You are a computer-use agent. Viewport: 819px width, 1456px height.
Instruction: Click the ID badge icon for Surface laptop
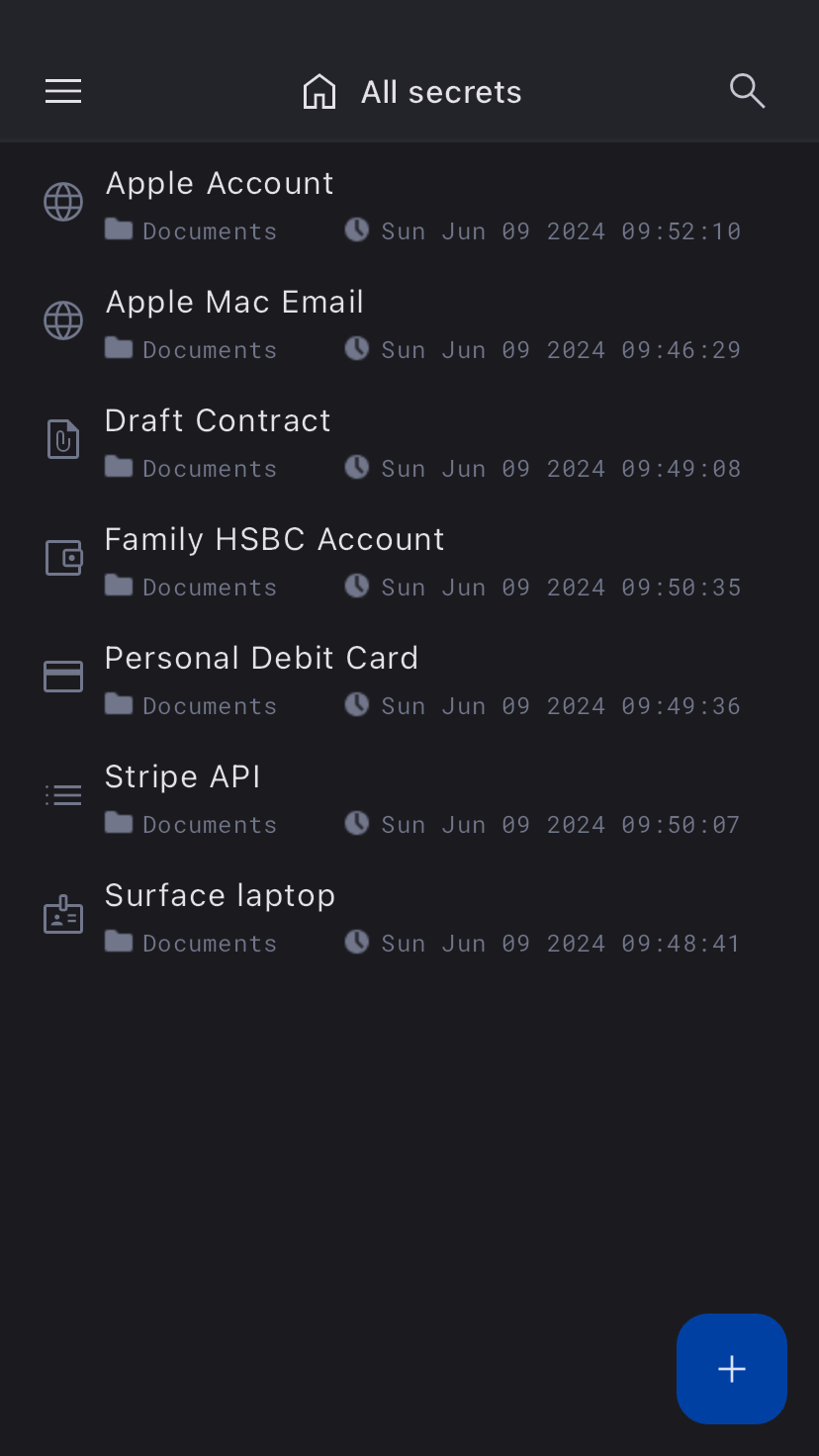[x=63, y=914]
